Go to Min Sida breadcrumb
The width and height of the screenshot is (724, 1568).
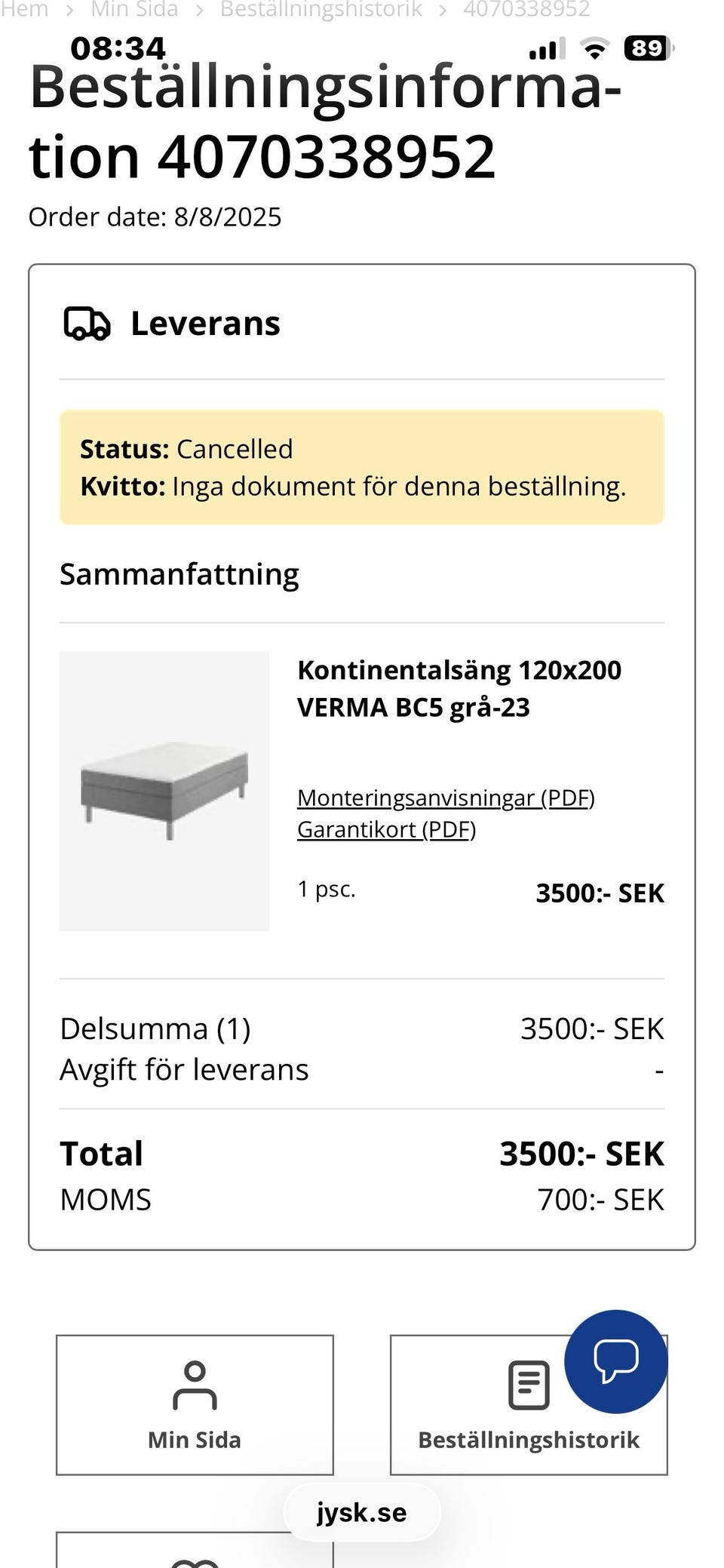click(x=134, y=9)
